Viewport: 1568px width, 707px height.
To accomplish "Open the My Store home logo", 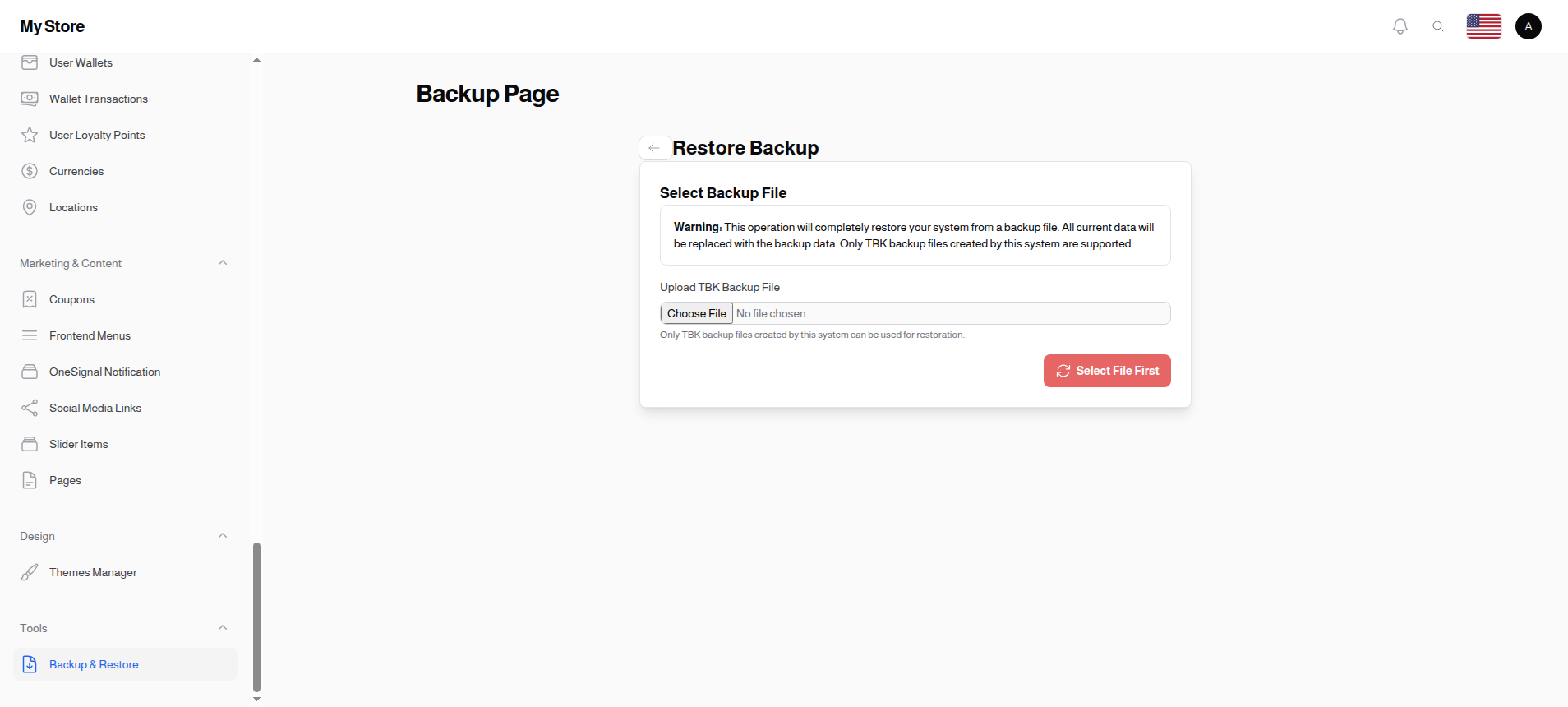I will pos(53,26).
